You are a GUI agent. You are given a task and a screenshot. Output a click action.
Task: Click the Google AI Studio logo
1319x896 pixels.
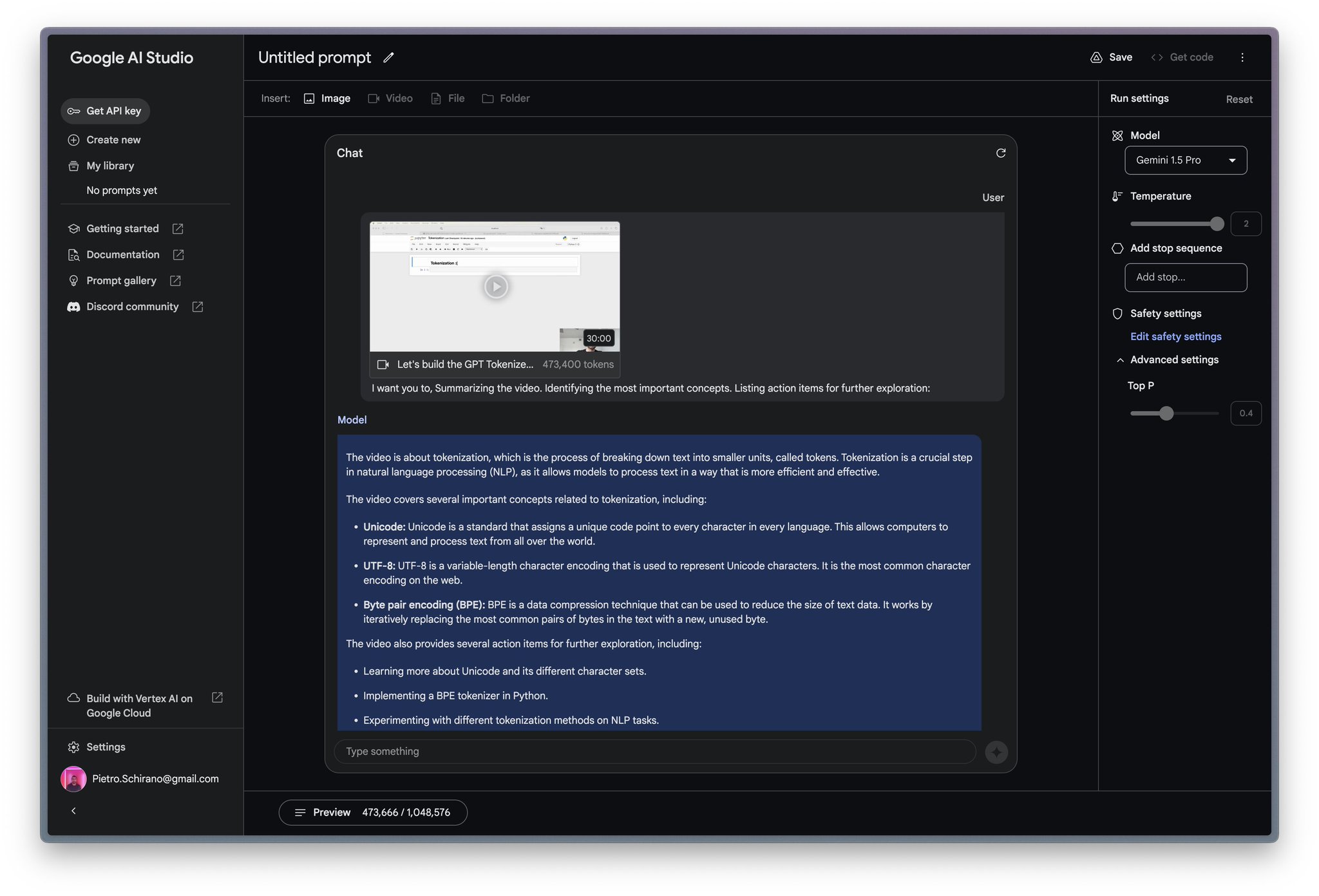click(x=131, y=57)
